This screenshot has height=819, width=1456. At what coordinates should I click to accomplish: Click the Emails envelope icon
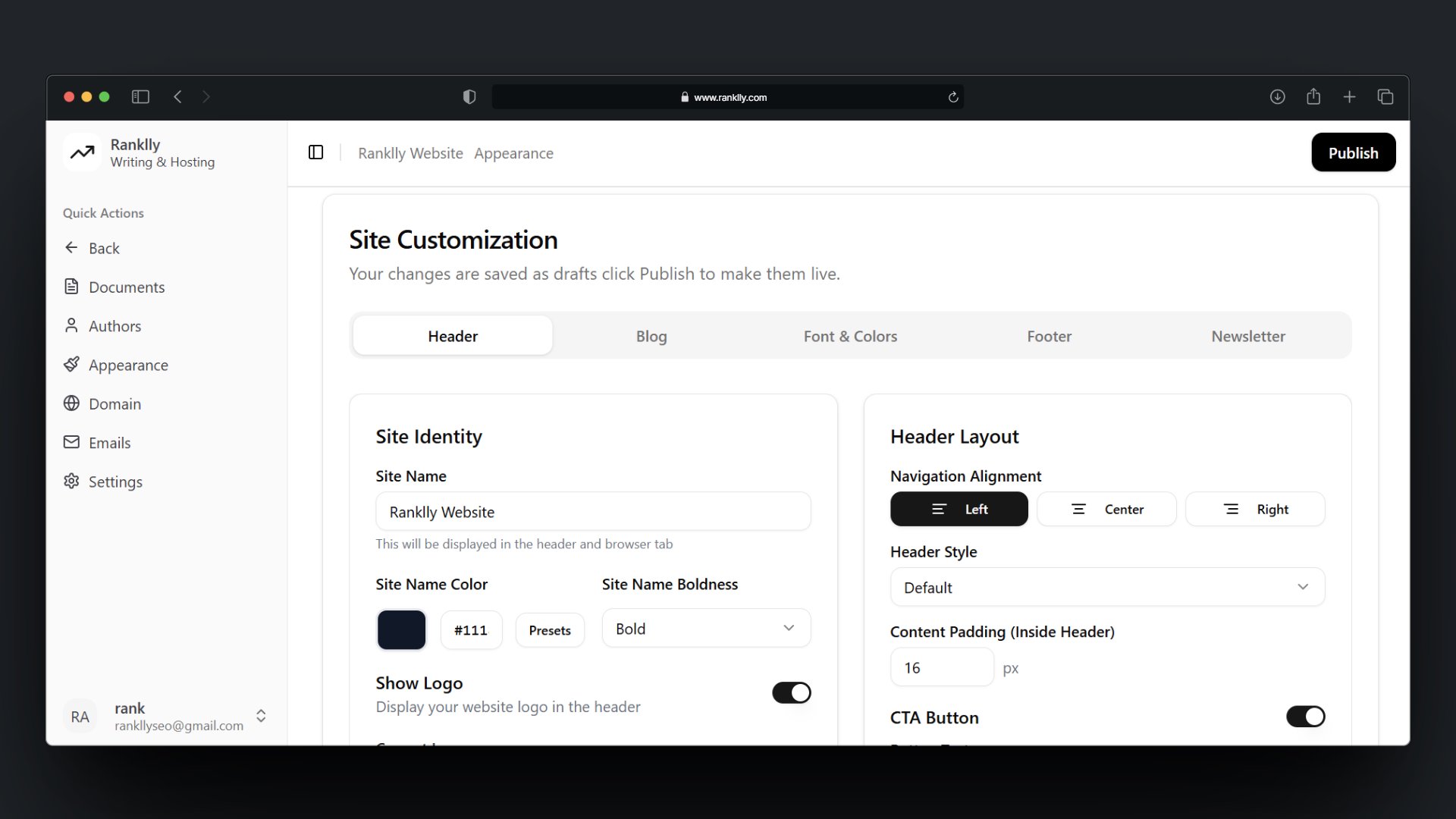(71, 442)
